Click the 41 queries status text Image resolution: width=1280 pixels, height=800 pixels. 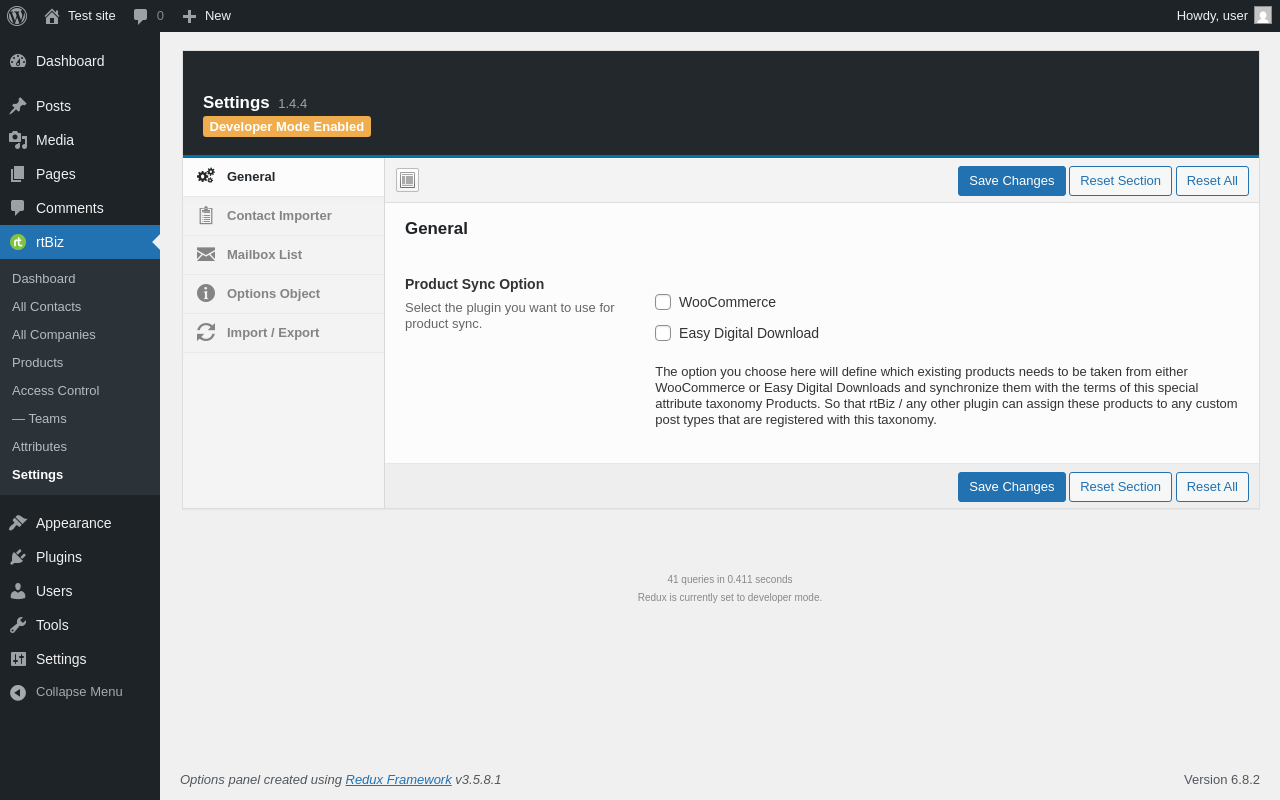730,579
